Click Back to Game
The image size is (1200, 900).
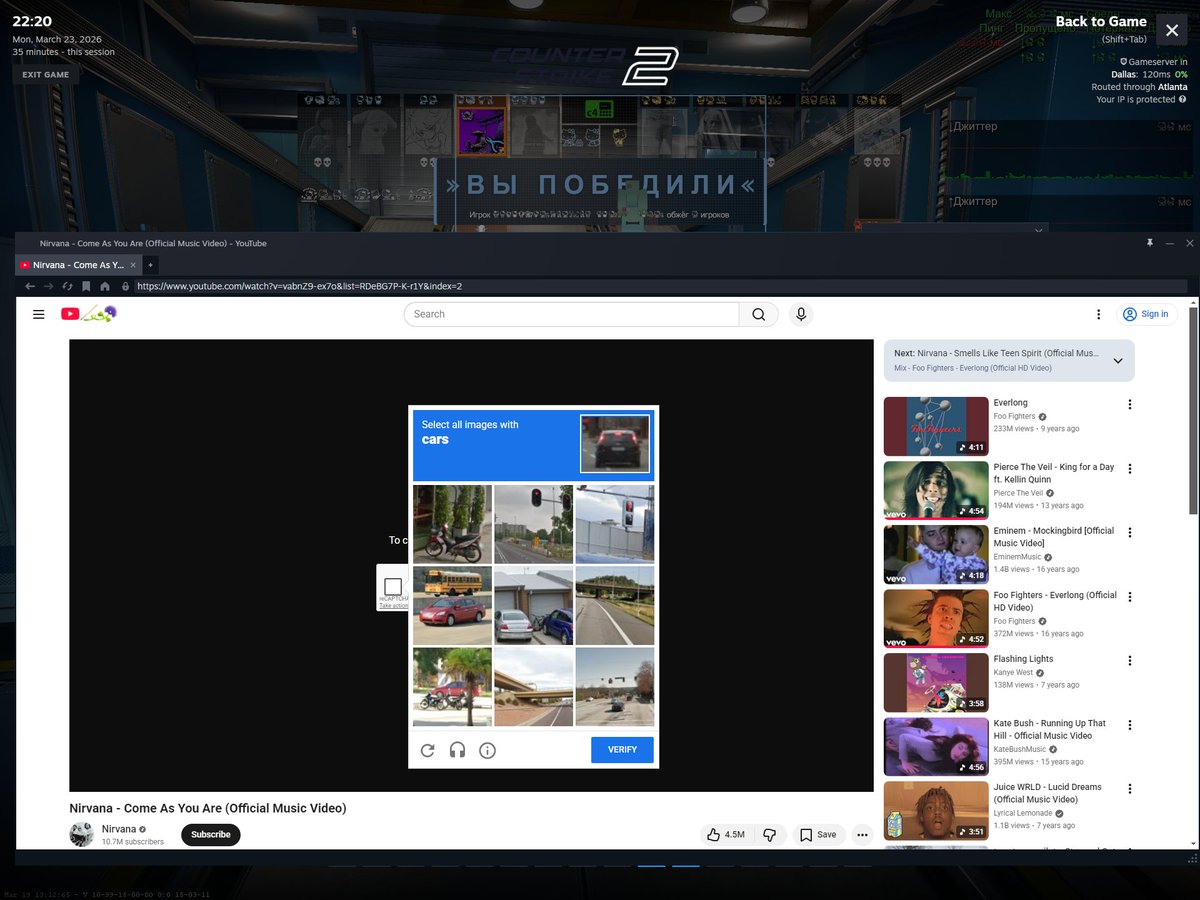coord(1101,22)
